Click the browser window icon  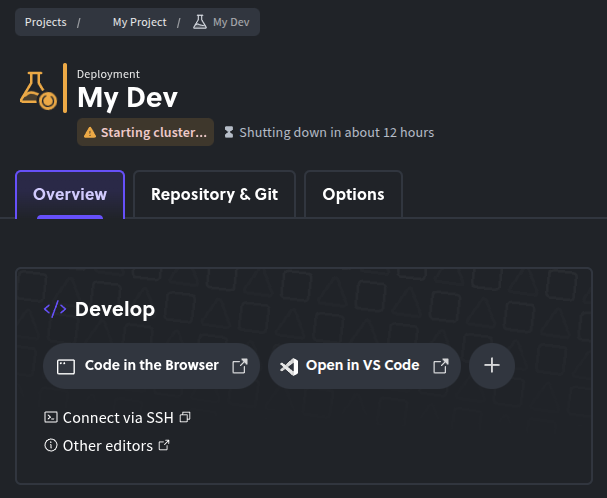(x=66, y=366)
